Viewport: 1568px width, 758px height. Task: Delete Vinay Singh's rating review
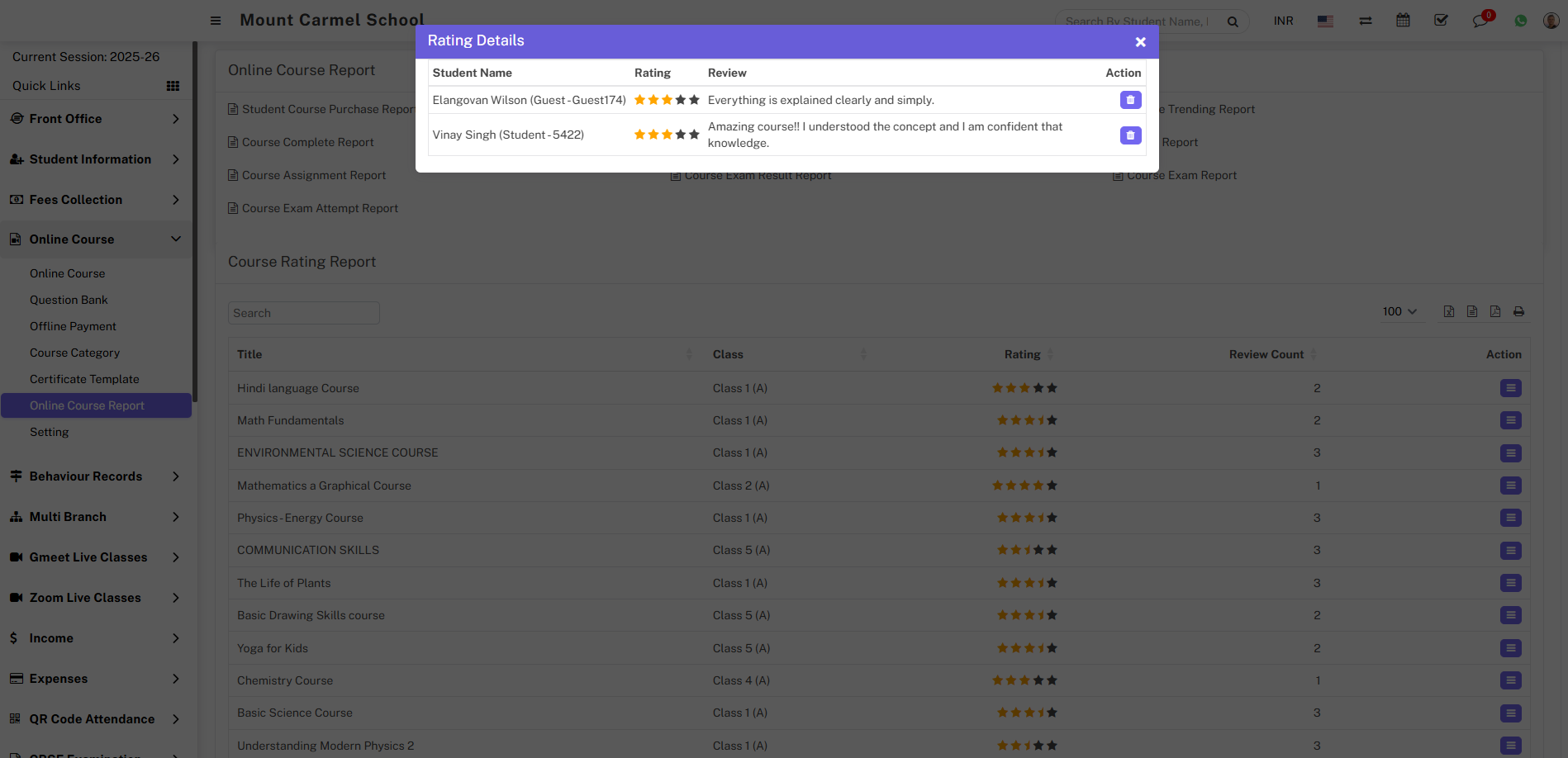(1130, 135)
